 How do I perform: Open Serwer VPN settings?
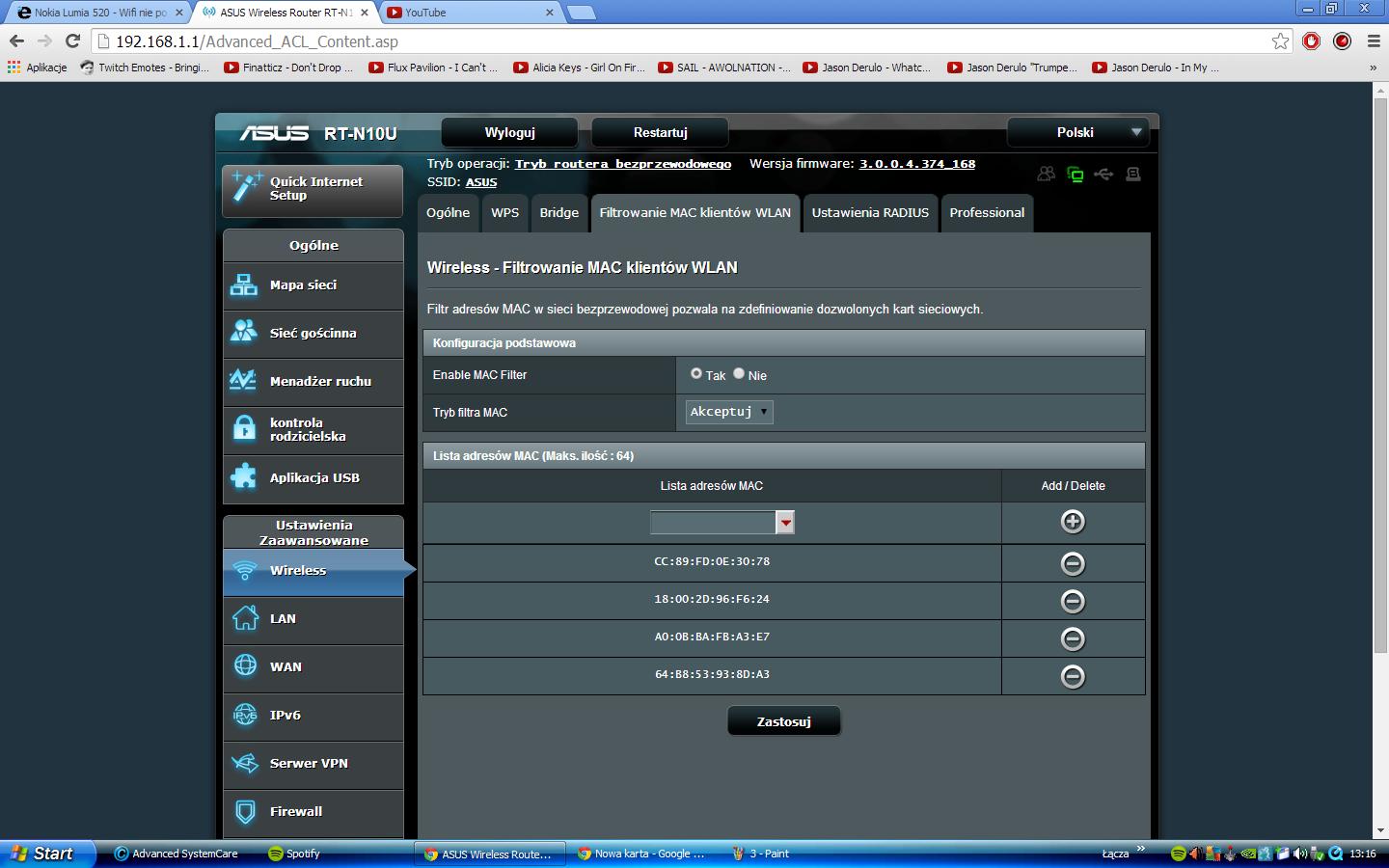(x=313, y=764)
